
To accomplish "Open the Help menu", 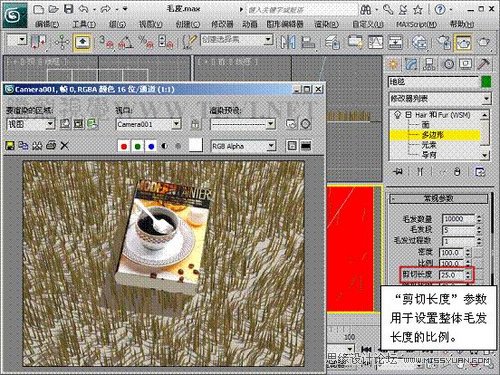I will pos(462,24).
